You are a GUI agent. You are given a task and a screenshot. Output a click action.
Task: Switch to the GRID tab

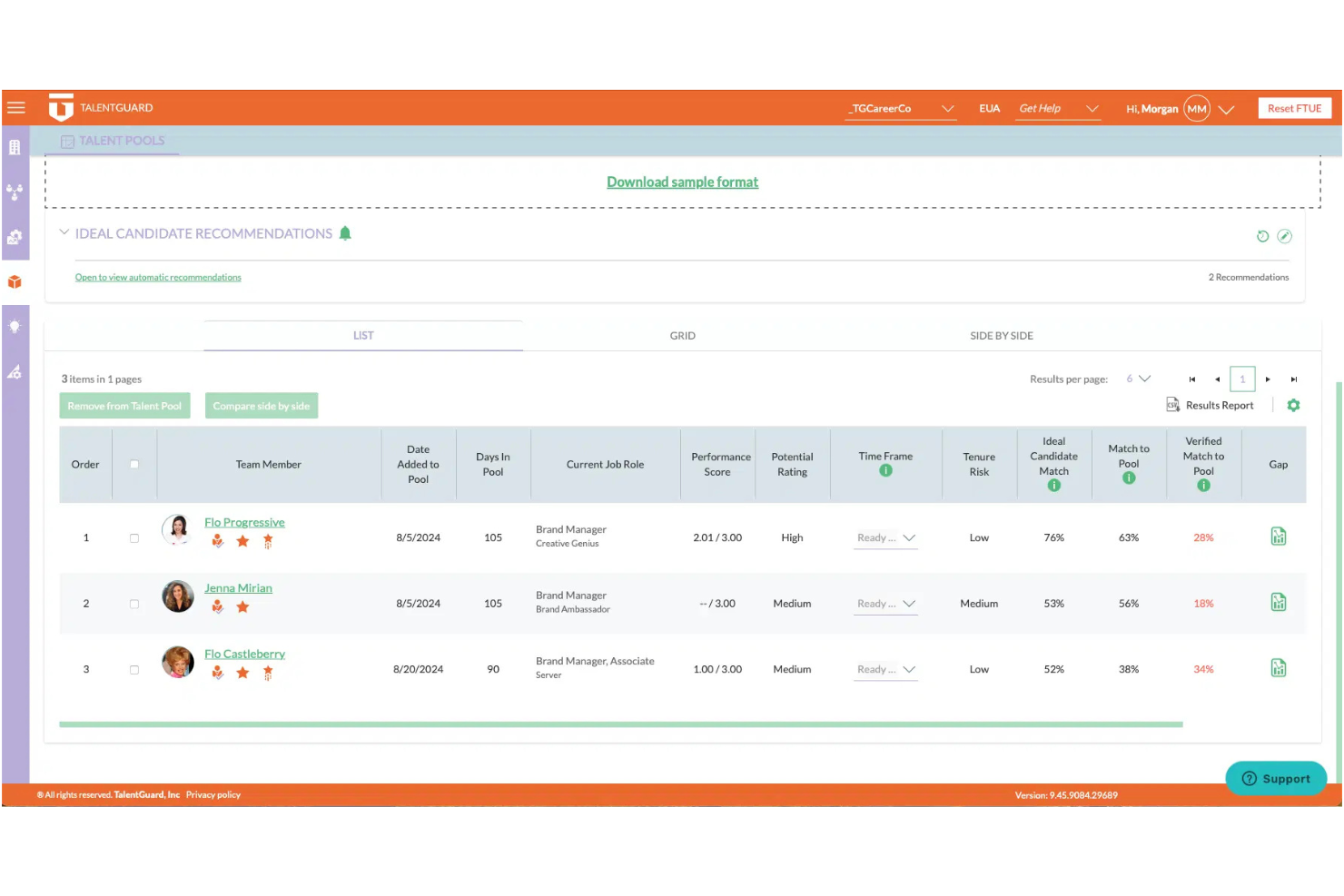[x=682, y=335]
